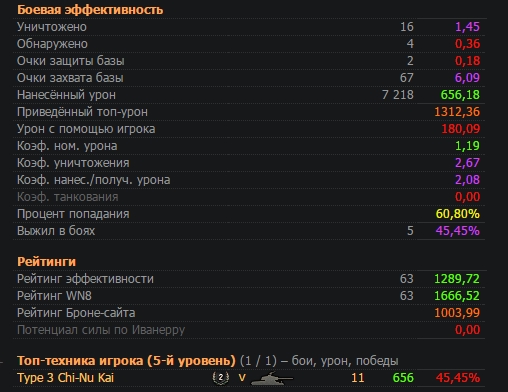Viewport: 508px width, 392px height.
Task: Click the green value 1,19
Action: [467, 146]
